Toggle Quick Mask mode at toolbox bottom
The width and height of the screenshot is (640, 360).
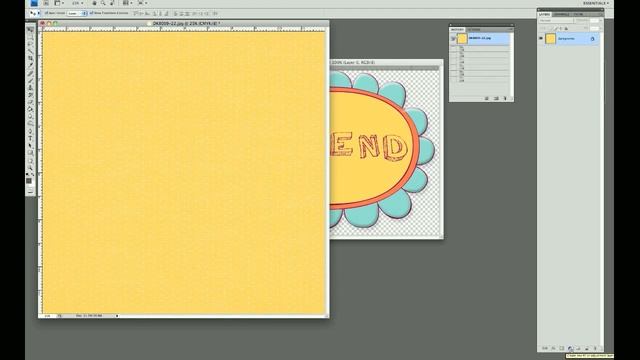pos(31,191)
